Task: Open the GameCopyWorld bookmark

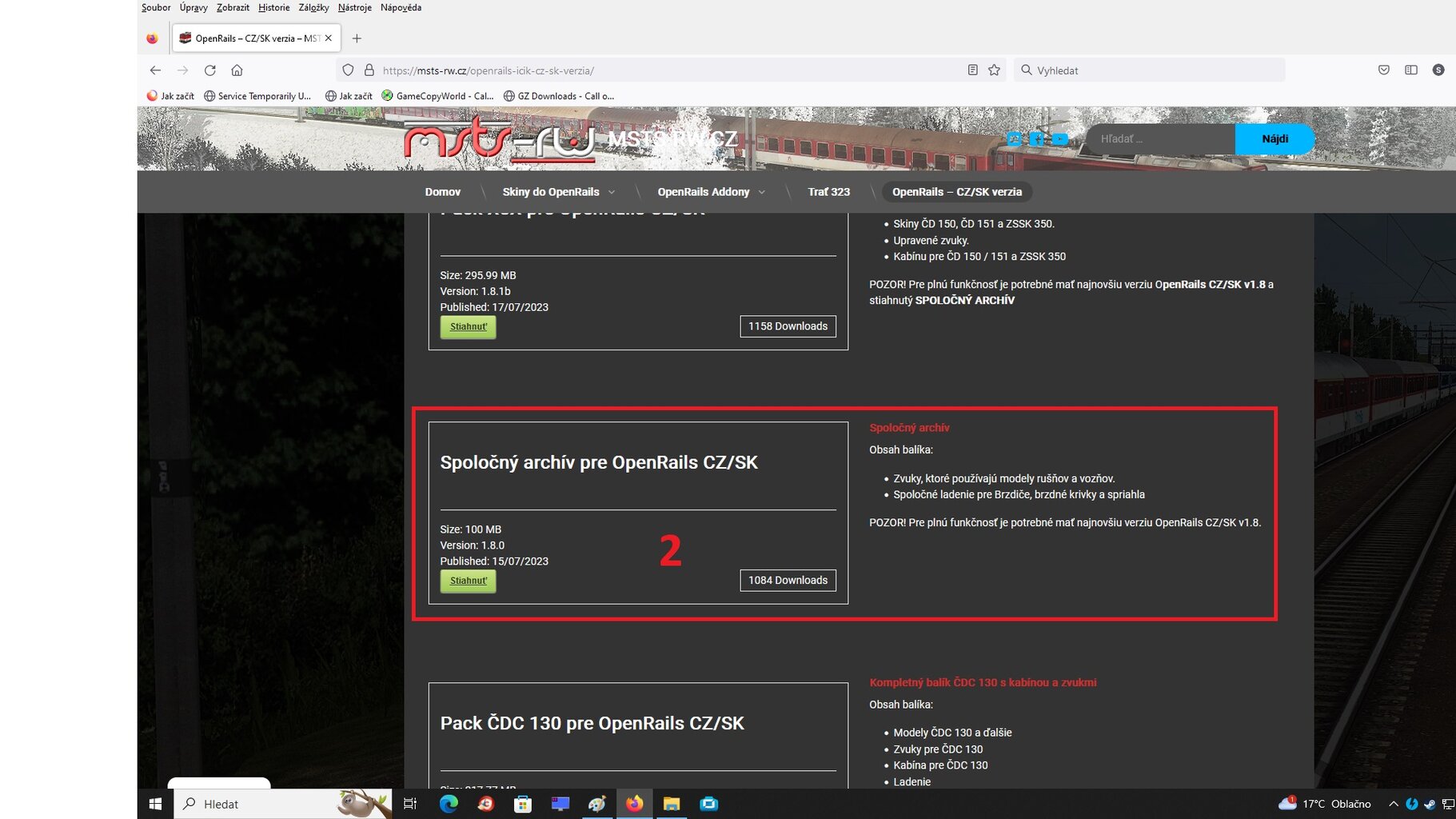Action: (x=437, y=96)
